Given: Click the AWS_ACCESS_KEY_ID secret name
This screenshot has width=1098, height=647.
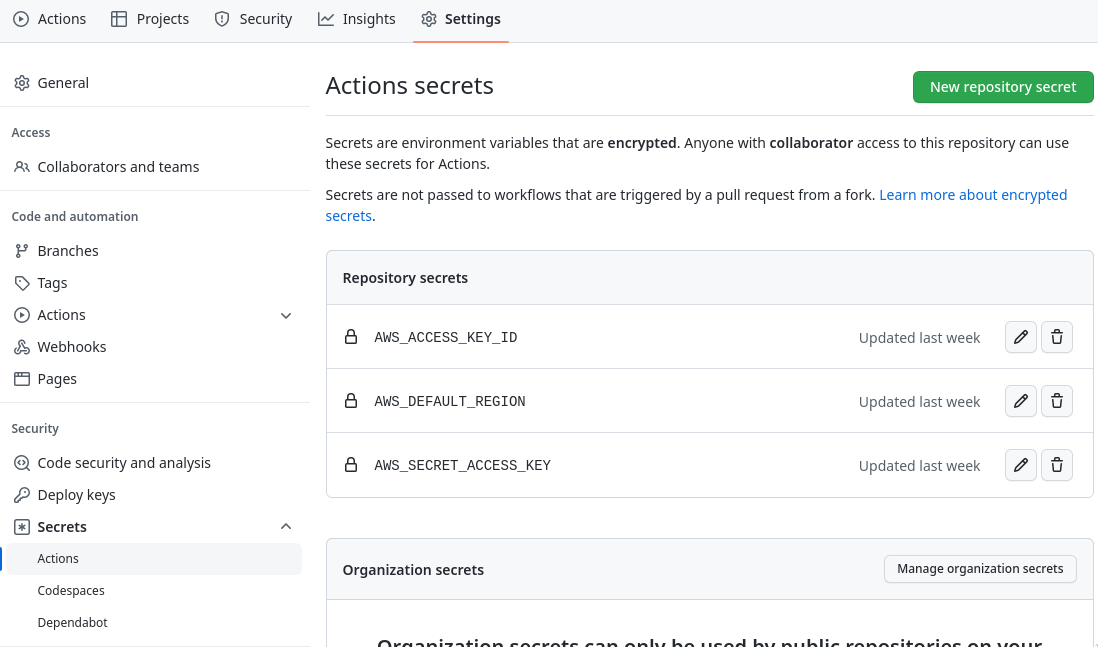Looking at the screenshot, I should (x=445, y=338).
